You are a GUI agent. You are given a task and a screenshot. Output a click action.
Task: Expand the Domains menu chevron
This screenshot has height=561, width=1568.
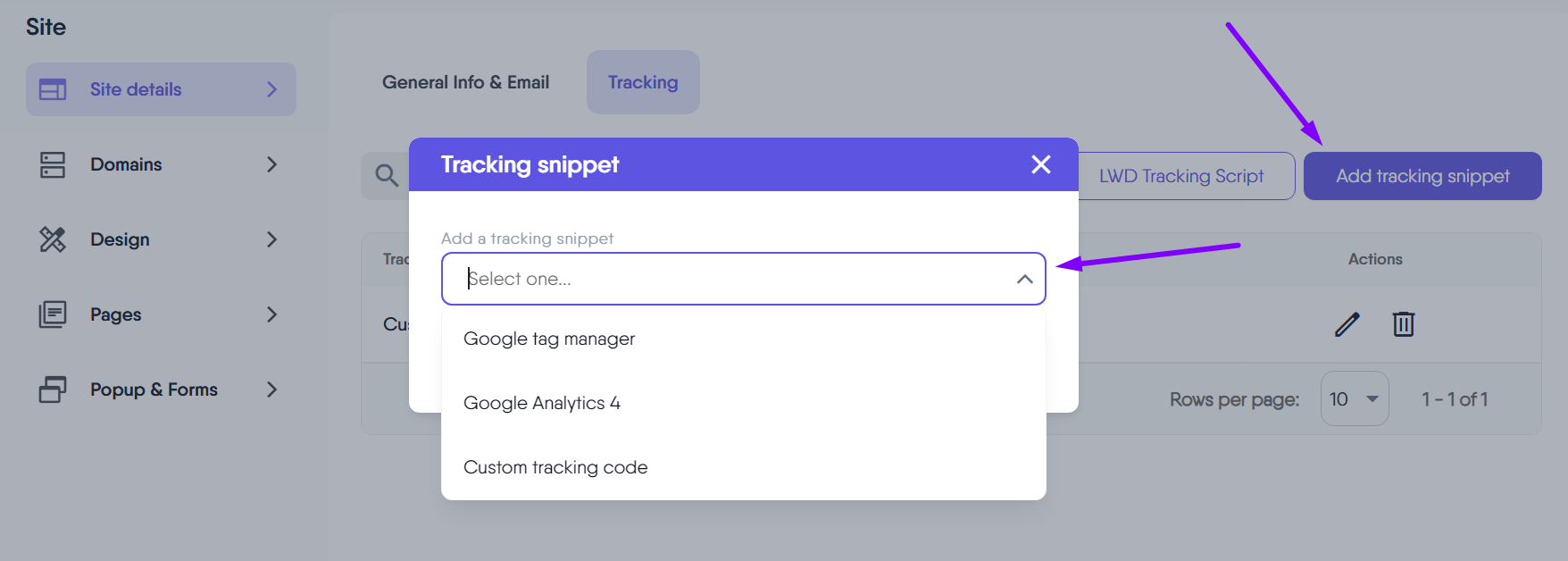[271, 164]
